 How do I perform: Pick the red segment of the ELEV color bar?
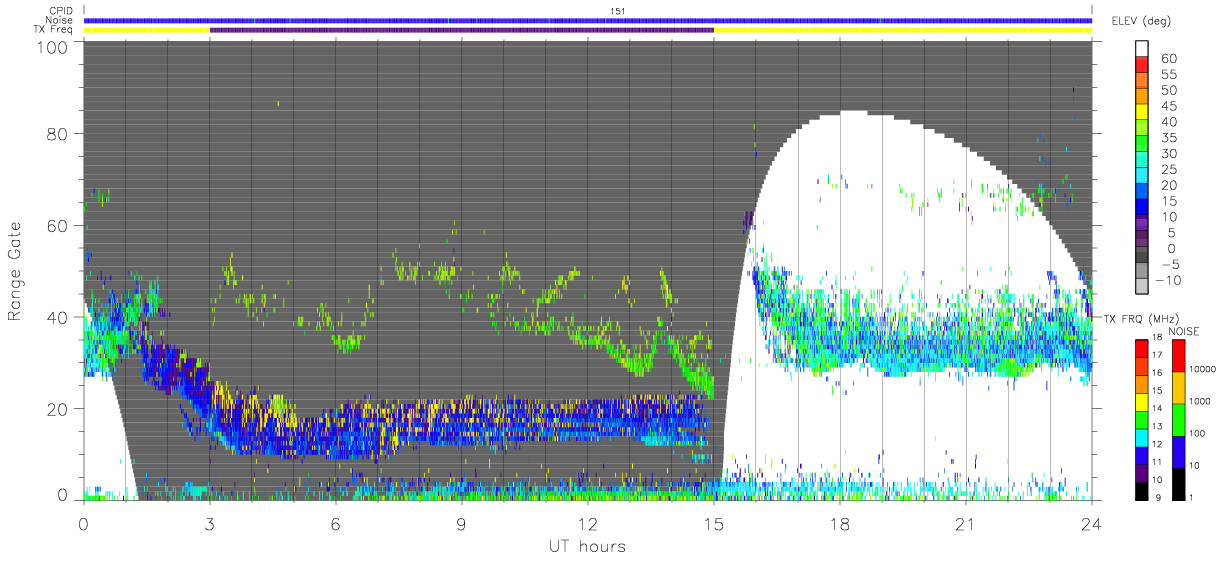pyautogui.click(x=1143, y=66)
